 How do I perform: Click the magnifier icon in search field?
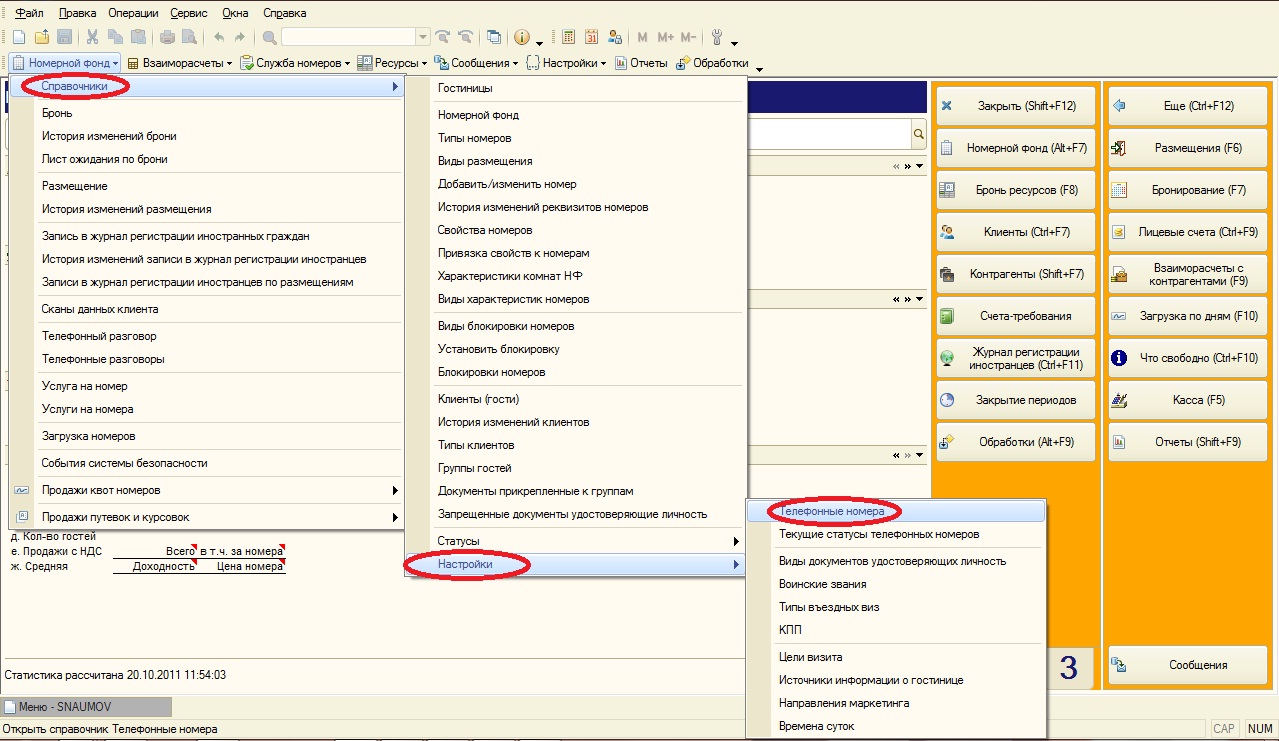pyautogui.click(x=918, y=133)
